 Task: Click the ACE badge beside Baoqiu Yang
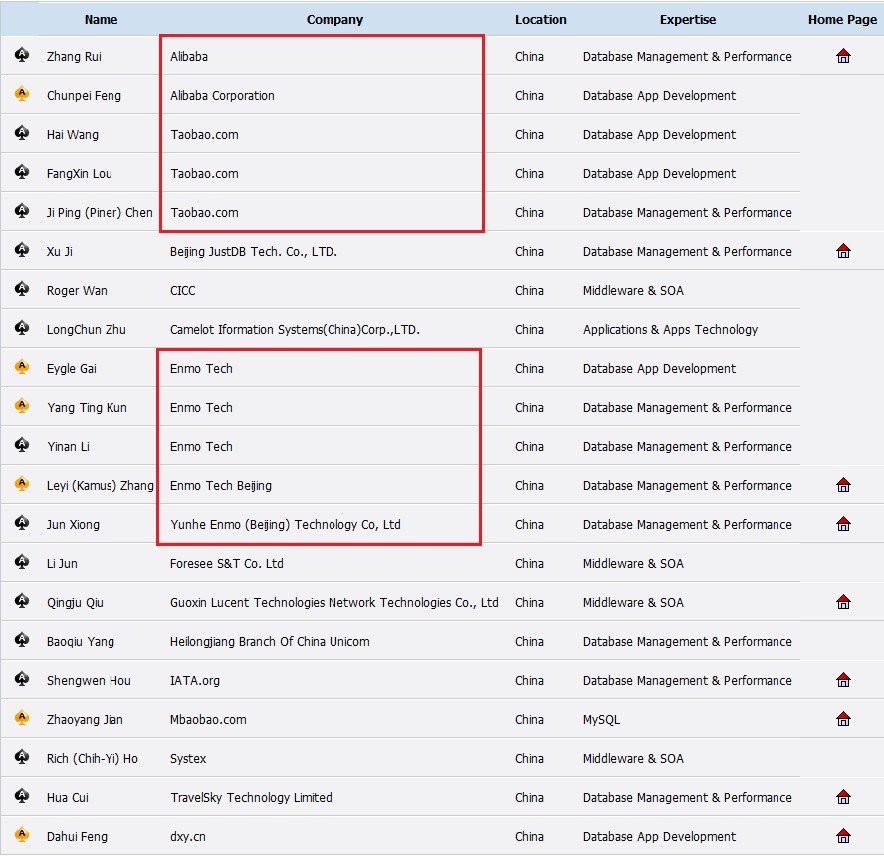pos(22,639)
